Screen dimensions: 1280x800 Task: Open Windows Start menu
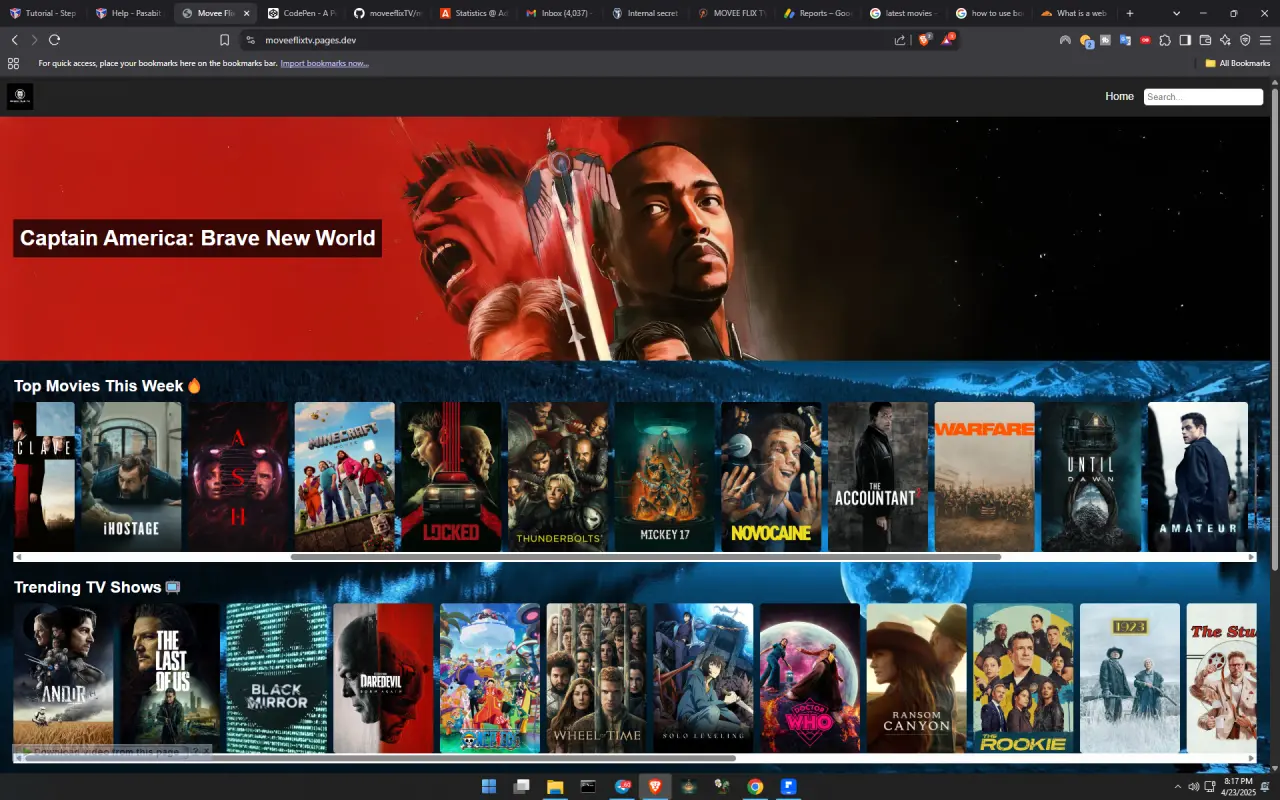coord(489,786)
